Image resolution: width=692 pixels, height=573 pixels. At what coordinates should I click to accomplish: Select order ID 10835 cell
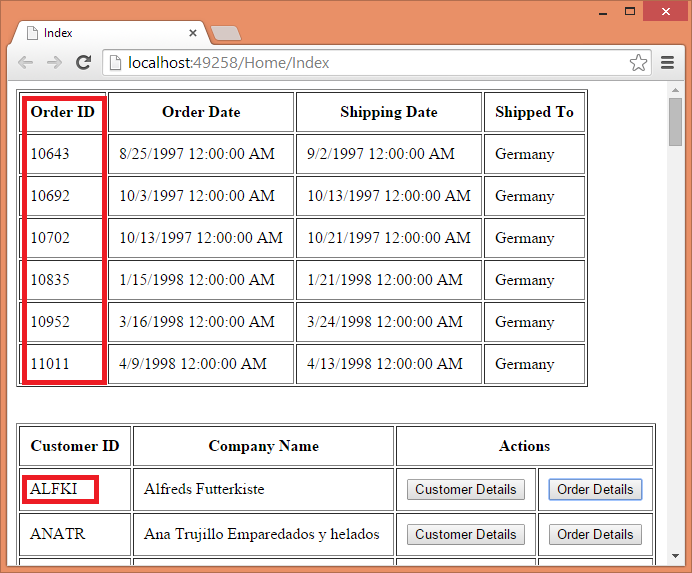click(x=63, y=280)
